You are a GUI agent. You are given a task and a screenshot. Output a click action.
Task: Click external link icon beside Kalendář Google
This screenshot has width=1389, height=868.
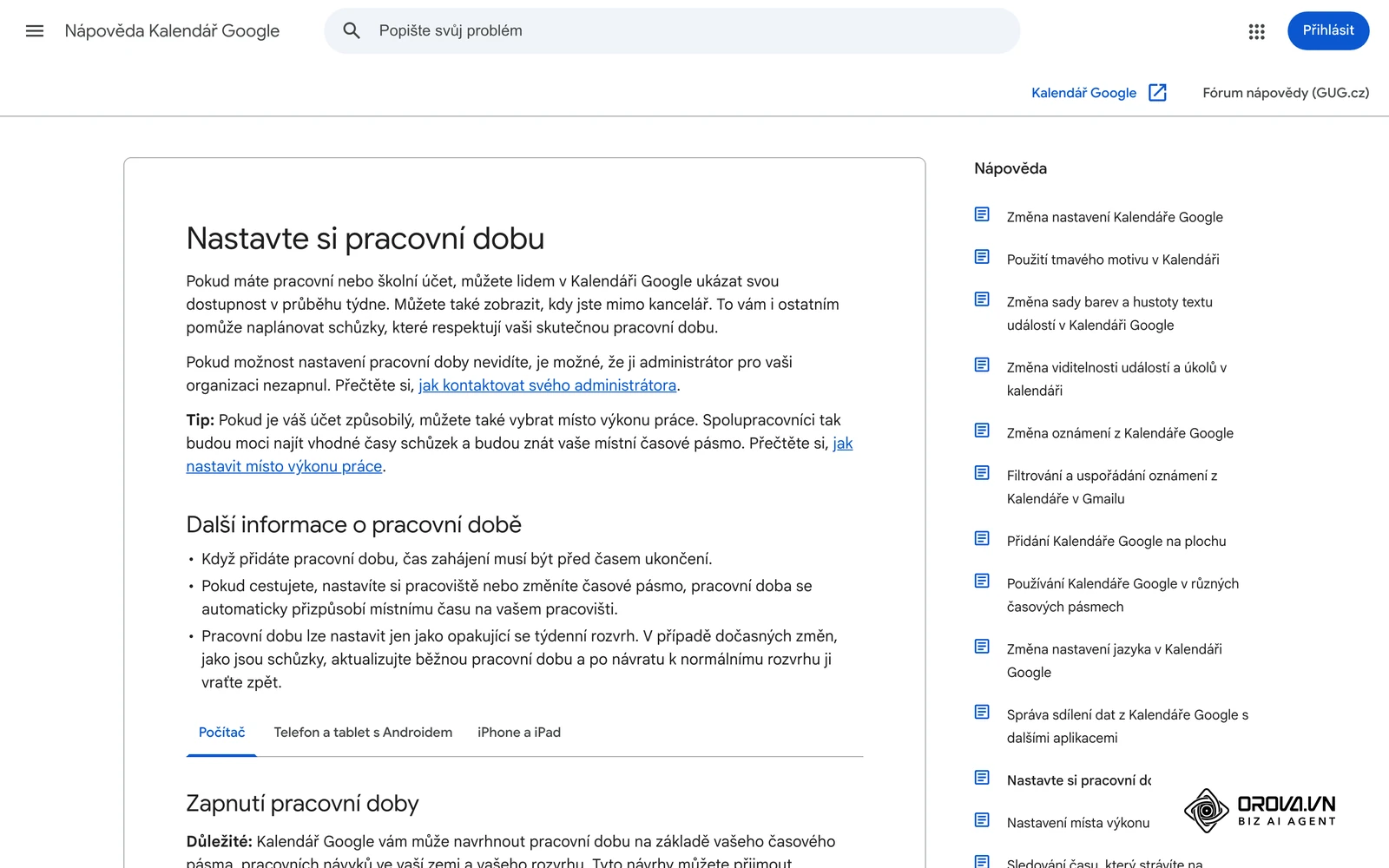tap(1157, 93)
